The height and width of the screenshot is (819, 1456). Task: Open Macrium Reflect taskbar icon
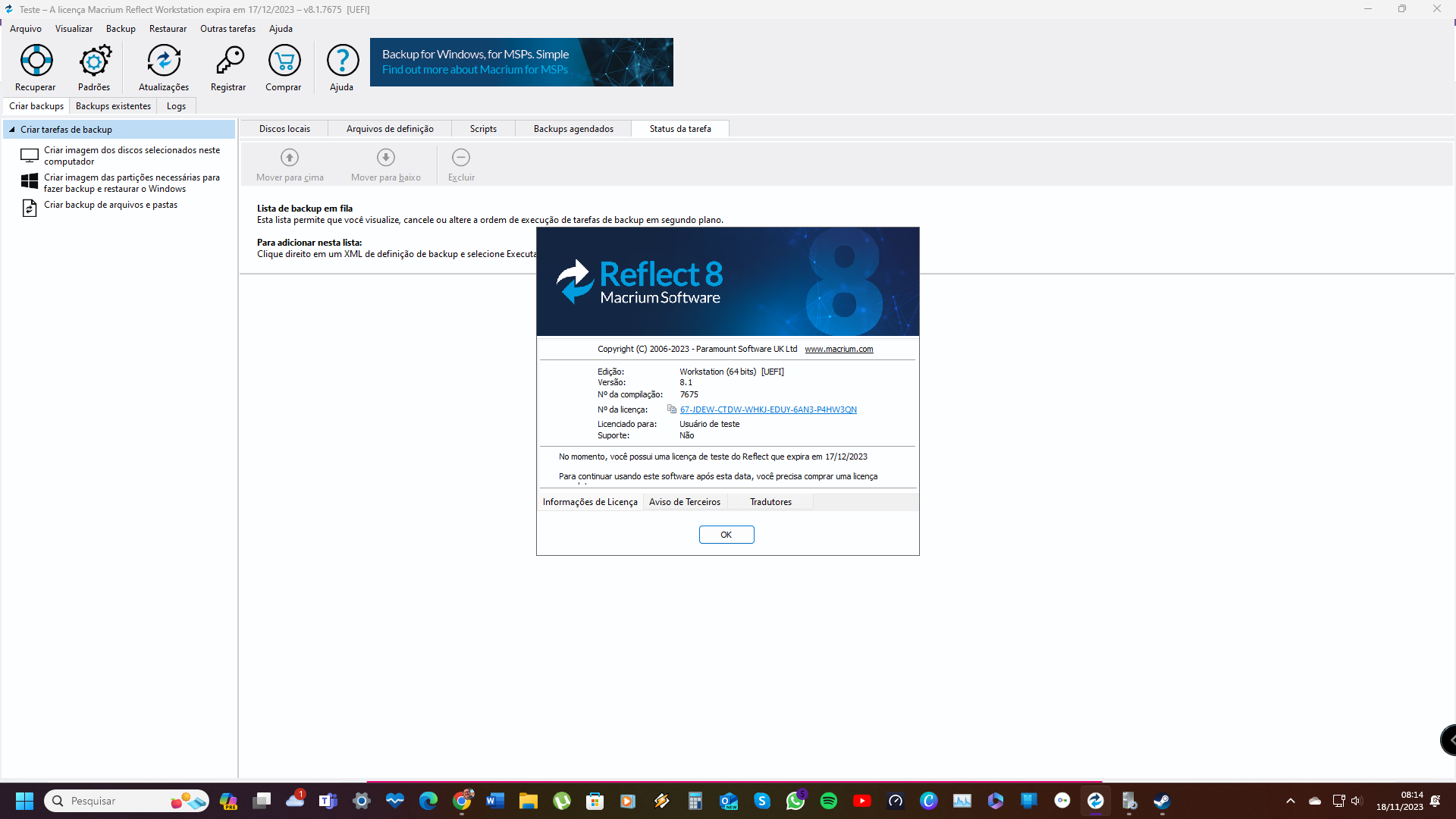(x=1096, y=801)
